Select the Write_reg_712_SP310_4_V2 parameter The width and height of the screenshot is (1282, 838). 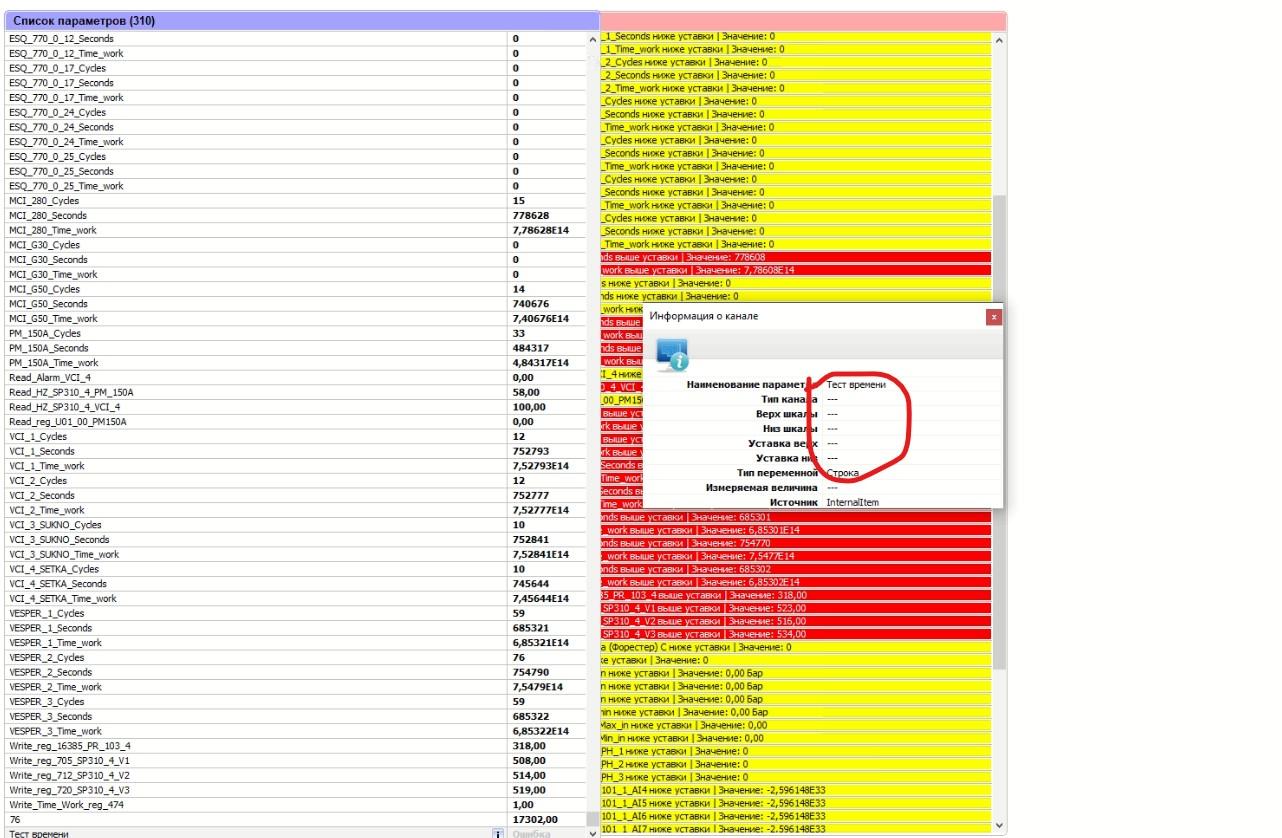(295, 775)
